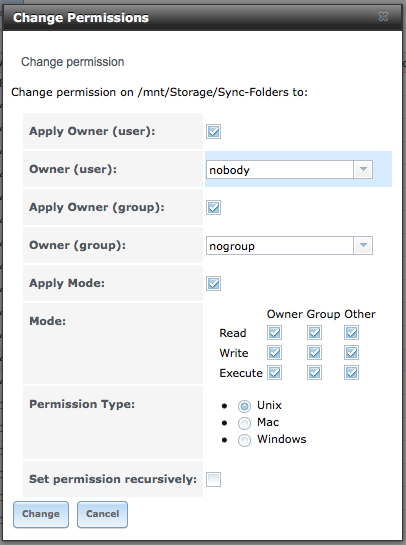Uncheck Other Read permission
Viewport: 406px width, 545px height.
coord(351,333)
